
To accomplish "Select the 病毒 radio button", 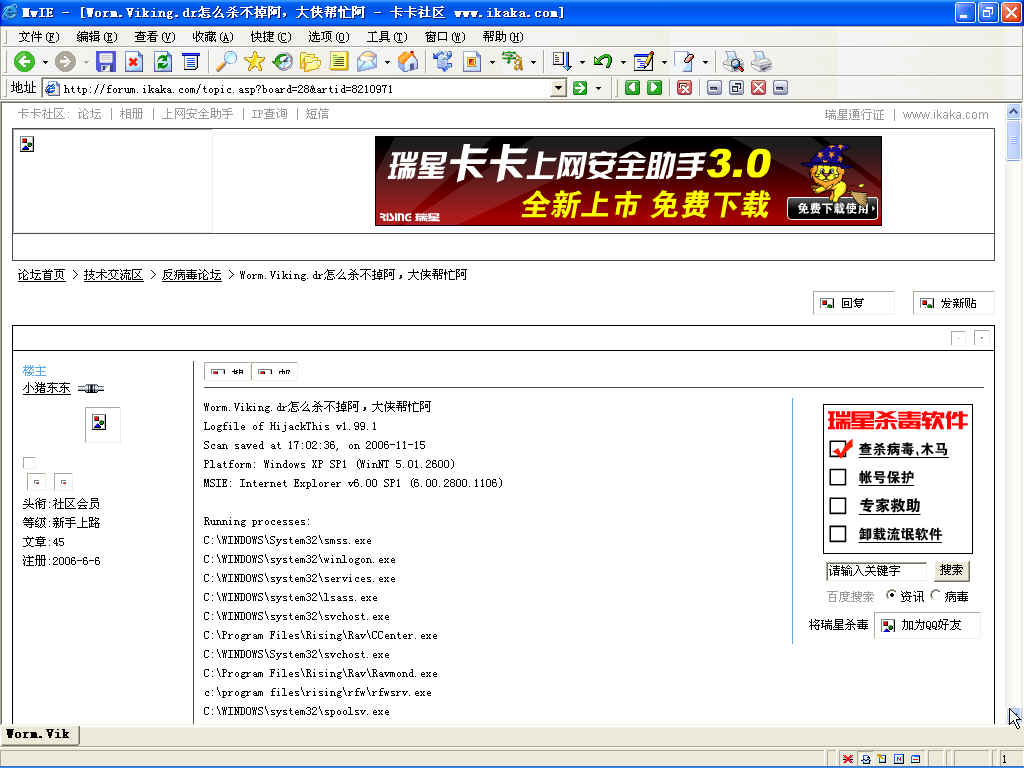I will 935,596.
